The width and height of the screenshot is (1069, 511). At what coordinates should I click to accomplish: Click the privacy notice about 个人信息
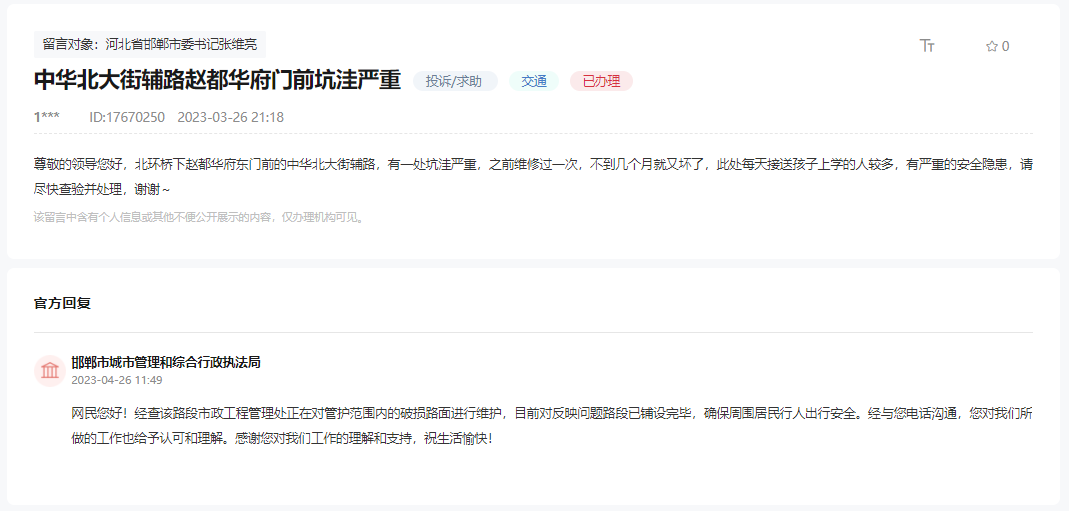[201, 218]
